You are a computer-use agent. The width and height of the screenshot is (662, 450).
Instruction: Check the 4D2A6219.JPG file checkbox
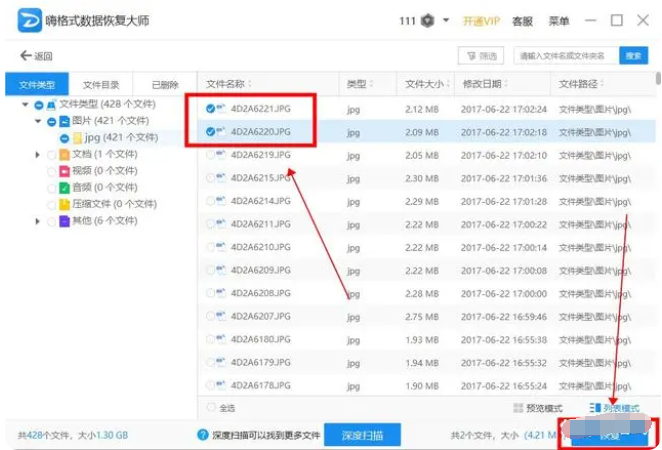210,155
